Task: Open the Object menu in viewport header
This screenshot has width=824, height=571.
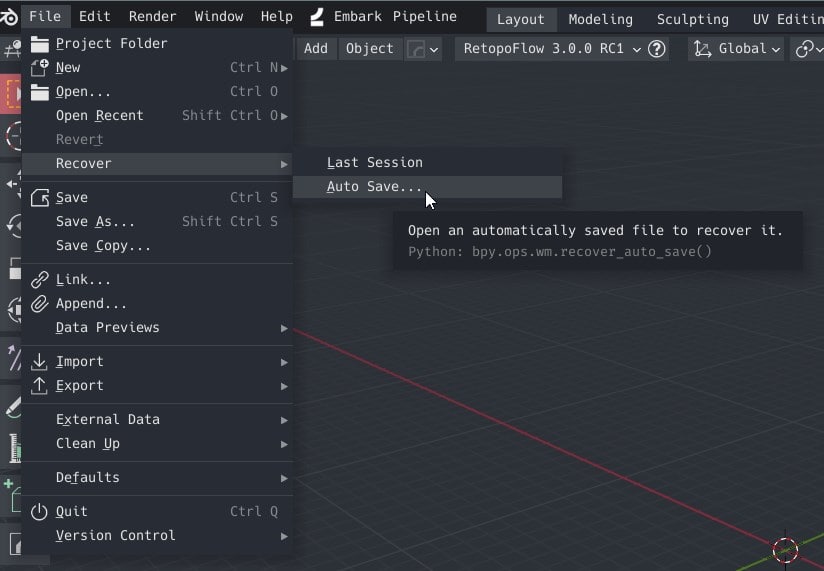Action: pos(369,48)
